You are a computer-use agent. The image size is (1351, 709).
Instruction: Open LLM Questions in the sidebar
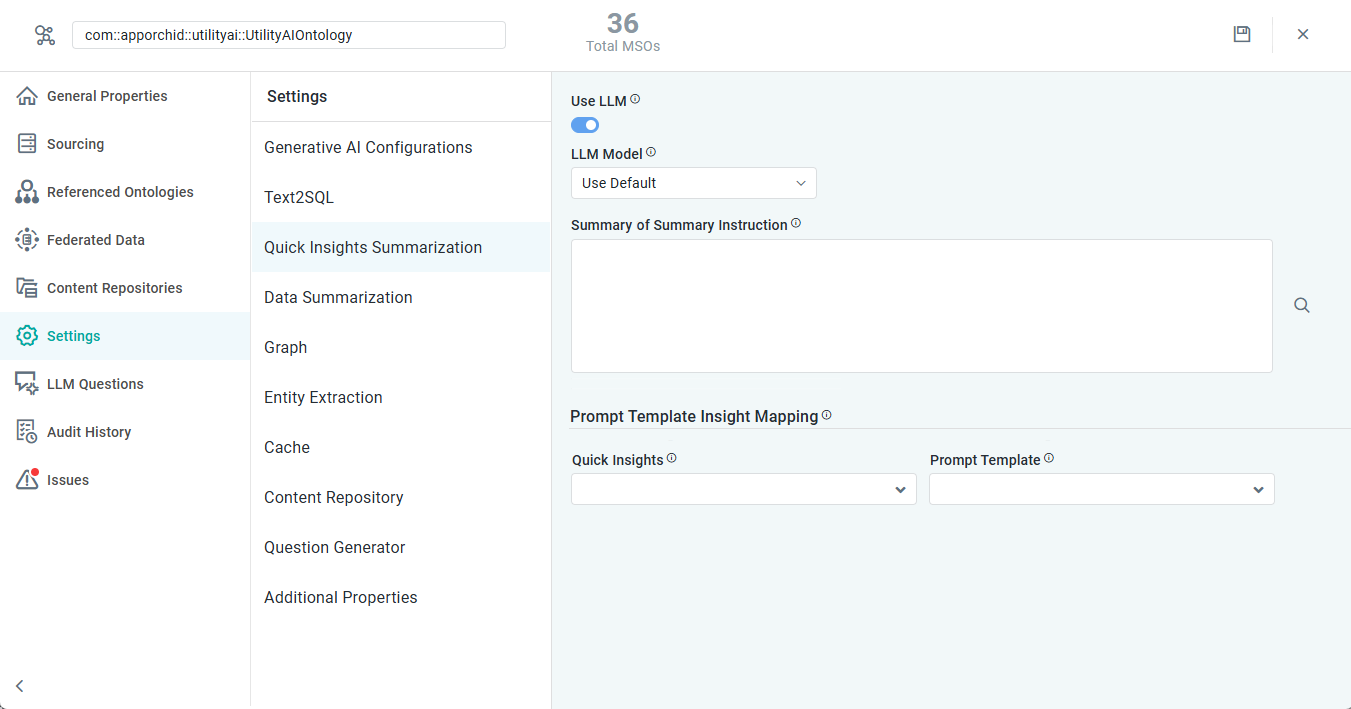(95, 384)
